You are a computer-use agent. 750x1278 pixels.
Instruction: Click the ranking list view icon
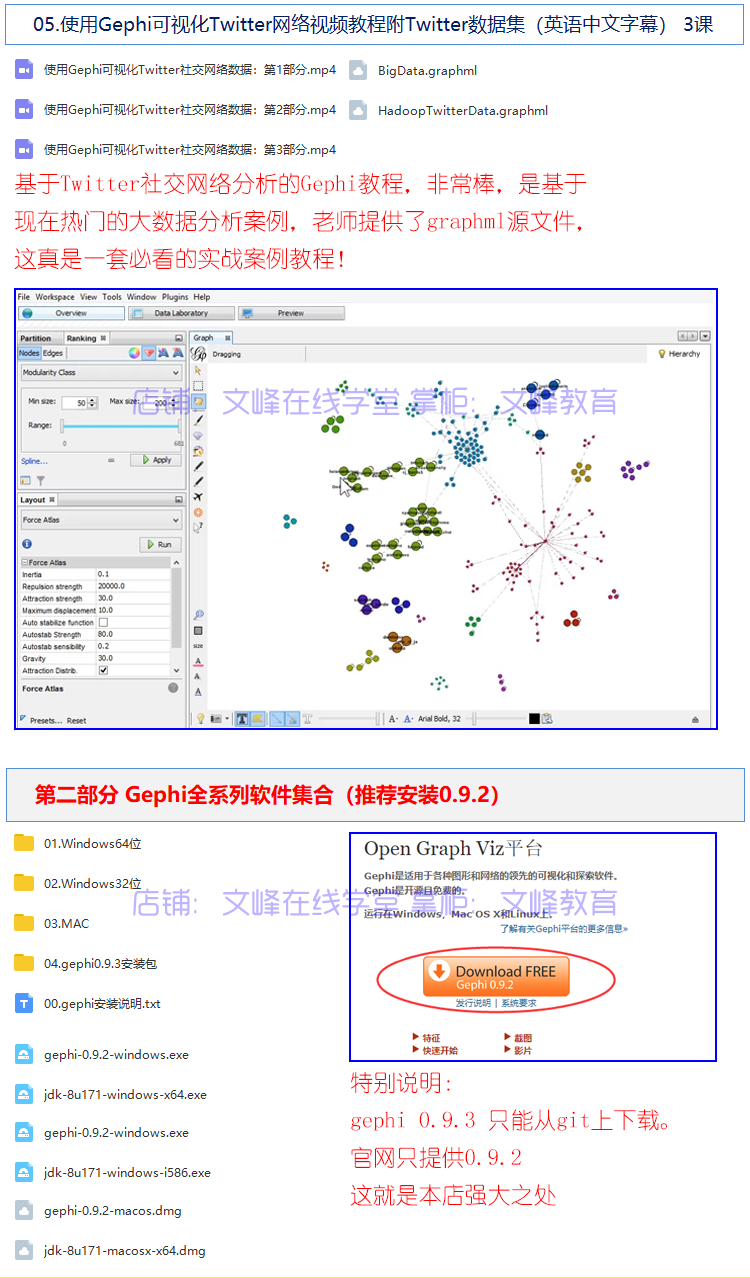[25, 480]
